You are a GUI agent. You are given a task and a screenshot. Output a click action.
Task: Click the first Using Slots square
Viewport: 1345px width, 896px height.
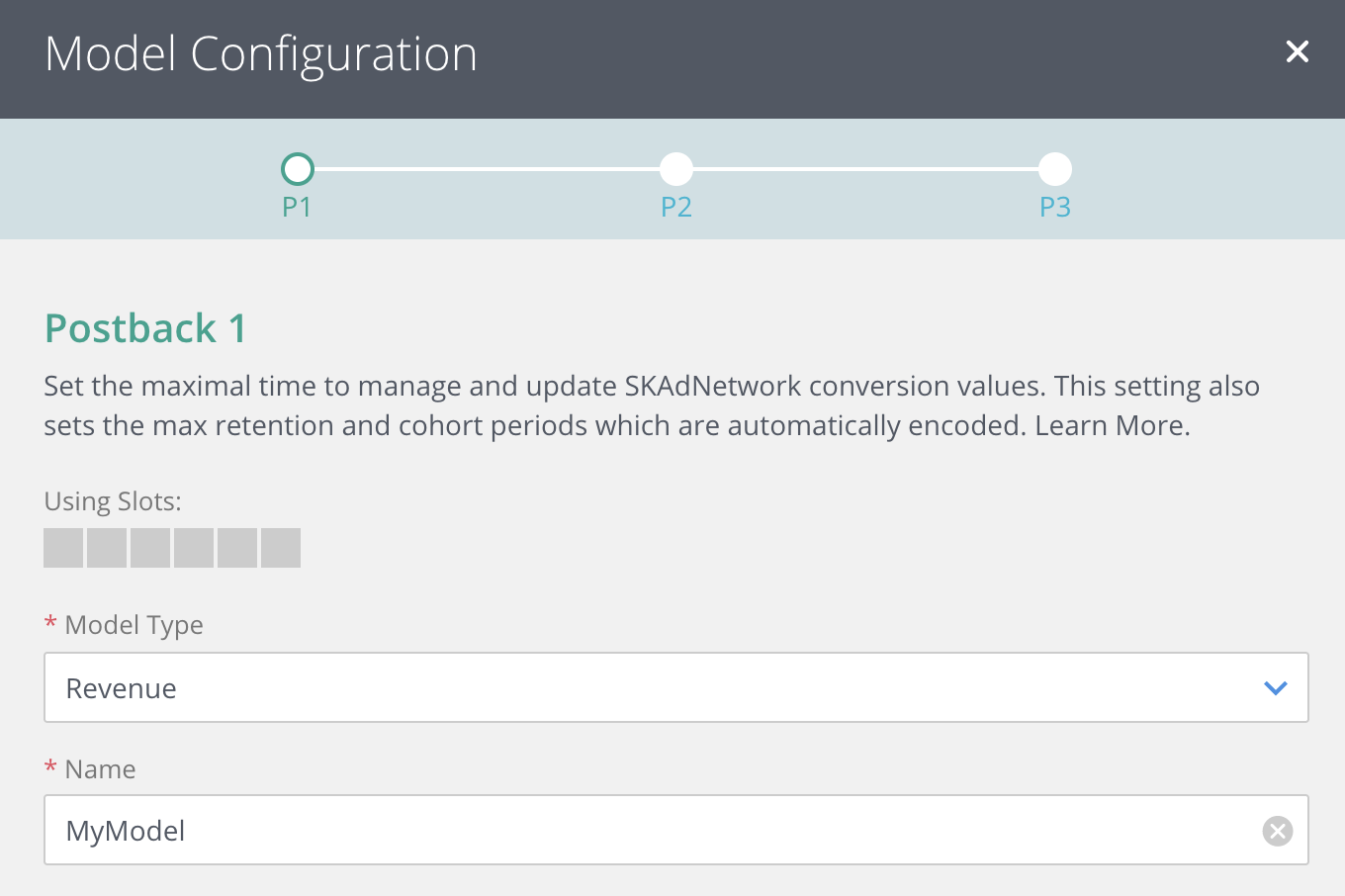point(63,547)
